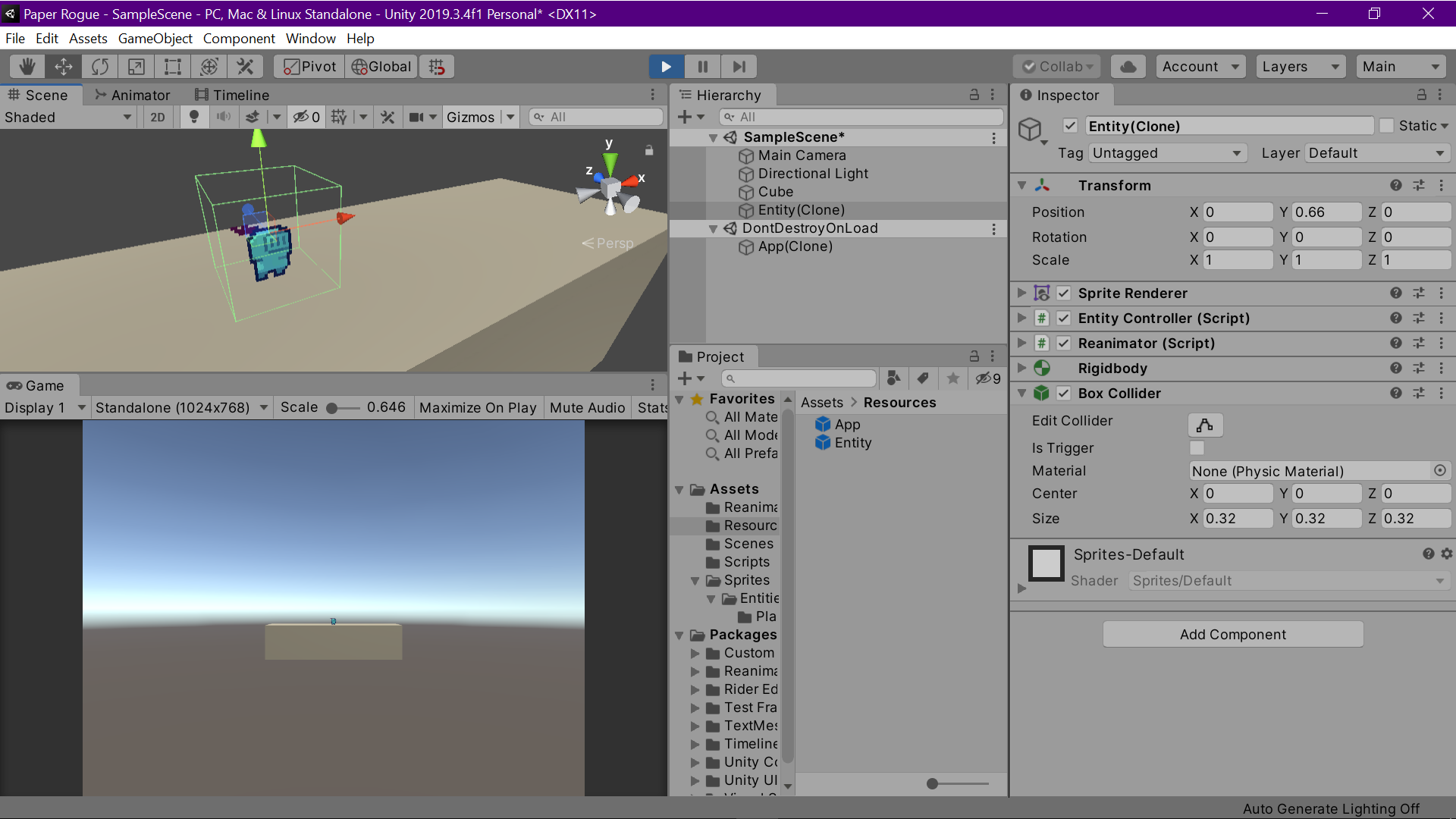Open the Tag Untagged dropdown
This screenshot has height=819, width=1456.
[x=1168, y=153]
